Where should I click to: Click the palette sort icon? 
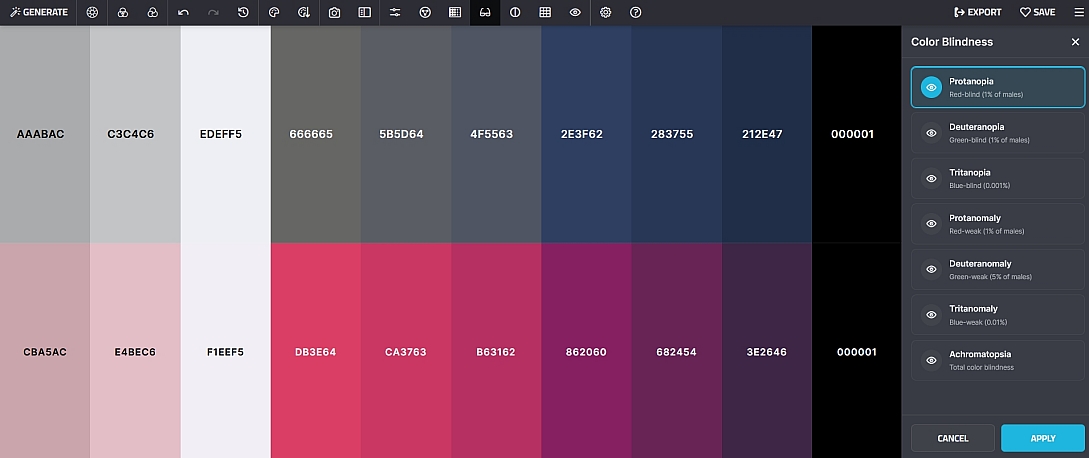[304, 13]
